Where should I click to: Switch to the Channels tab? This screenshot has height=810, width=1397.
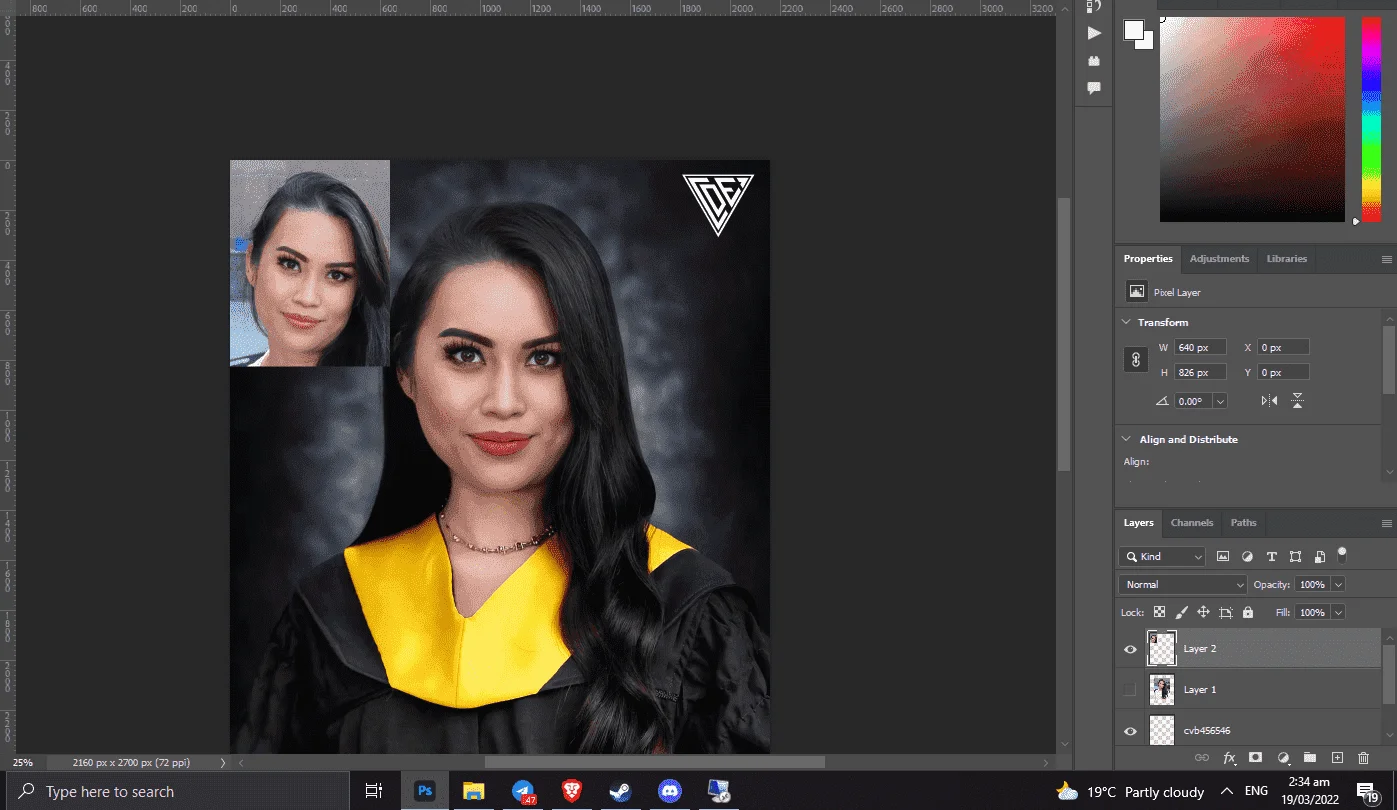point(1192,523)
